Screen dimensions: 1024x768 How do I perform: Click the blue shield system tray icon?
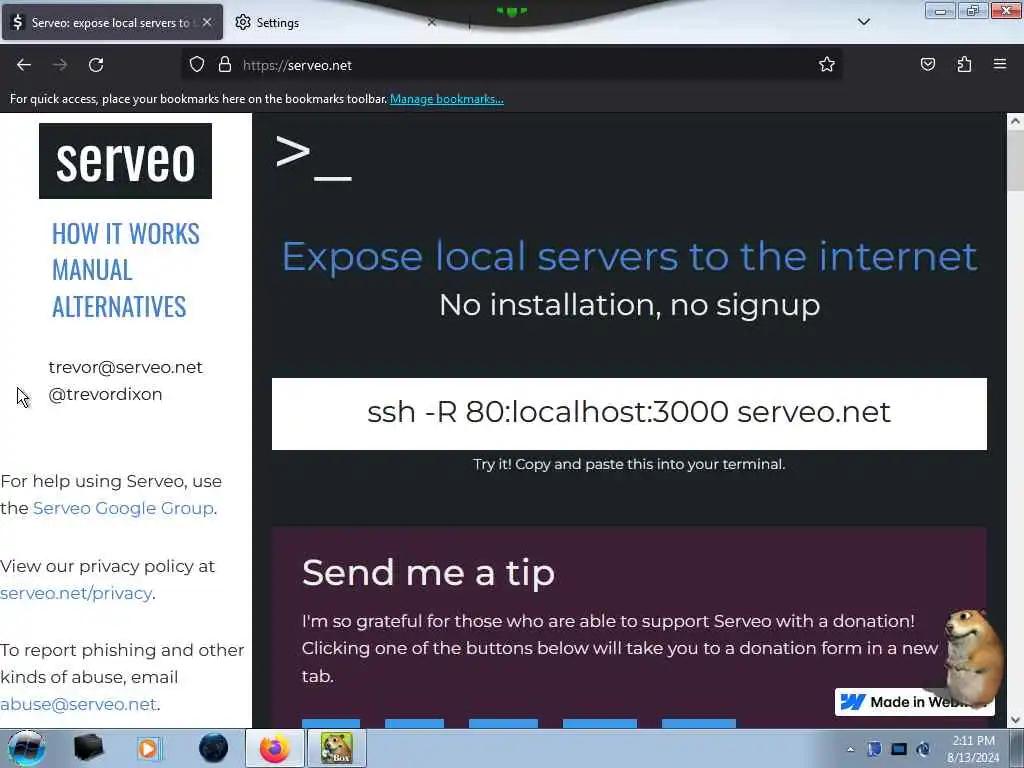point(874,749)
